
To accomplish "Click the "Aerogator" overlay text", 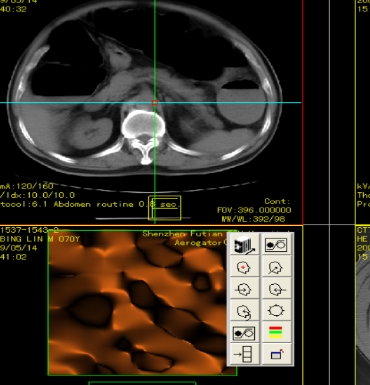I will pos(198,243).
